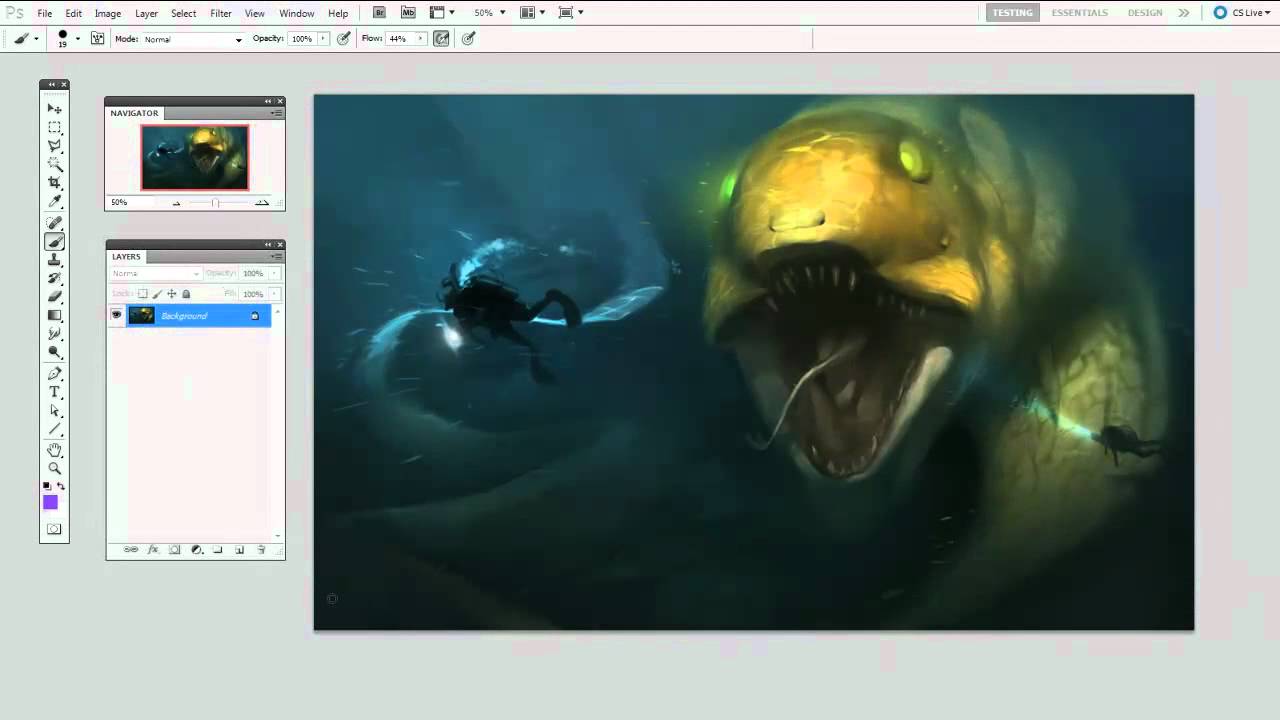Switch to Design workspace
1280x720 pixels.
point(1145,13)
